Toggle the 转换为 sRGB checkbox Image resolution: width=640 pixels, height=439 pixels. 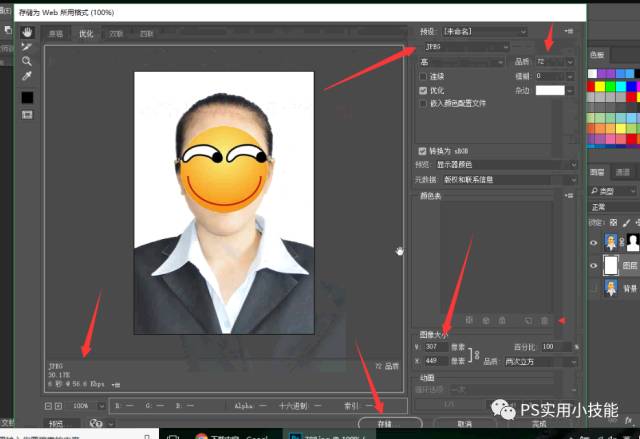point(422,151)
